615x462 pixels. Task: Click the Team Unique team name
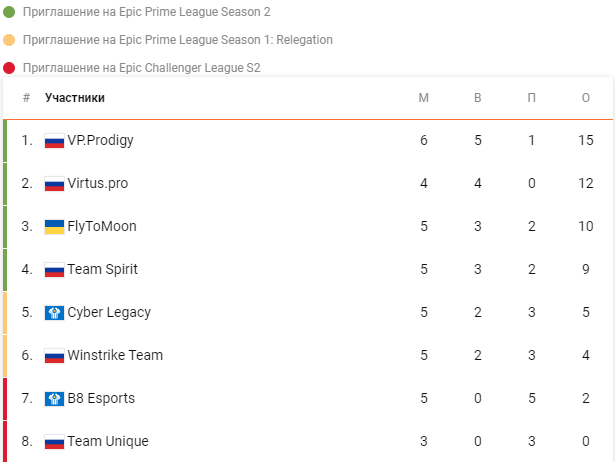[x=108, y=441]
